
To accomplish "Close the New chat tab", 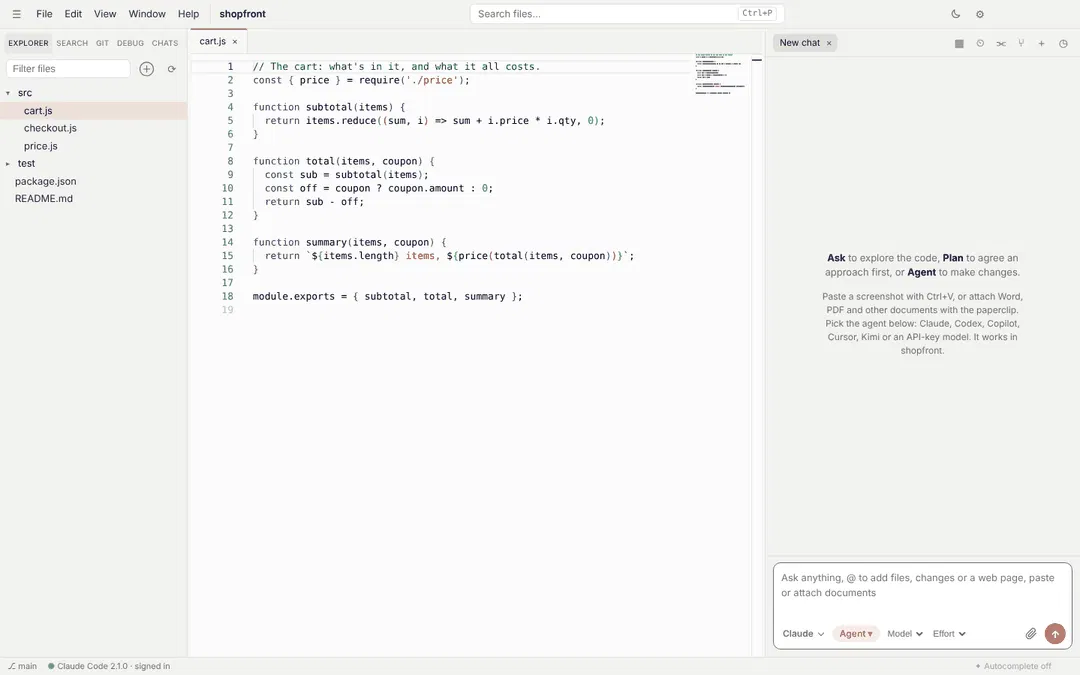I will pyautogui.click(x=829, y=43).
